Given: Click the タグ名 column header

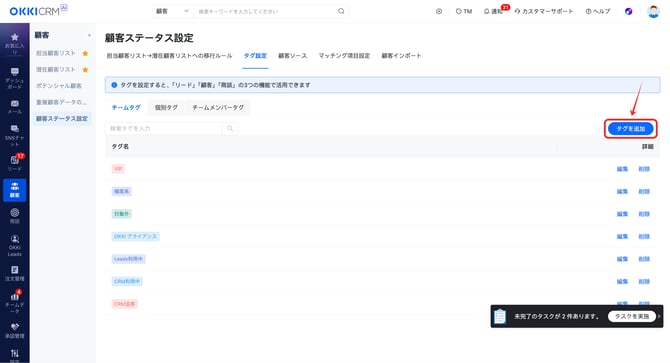Looking at the screenshot, I should click(x=120, y=146).
